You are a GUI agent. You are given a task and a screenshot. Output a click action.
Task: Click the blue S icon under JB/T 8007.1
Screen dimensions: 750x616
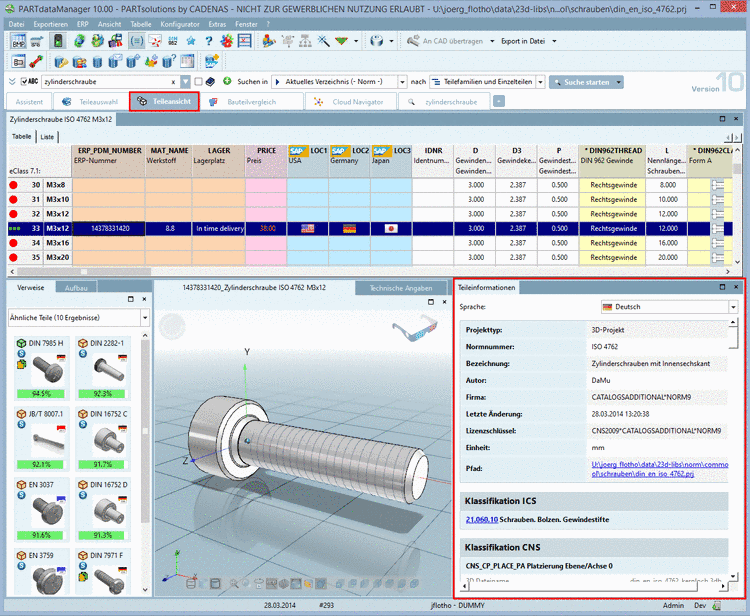[21, 426]
